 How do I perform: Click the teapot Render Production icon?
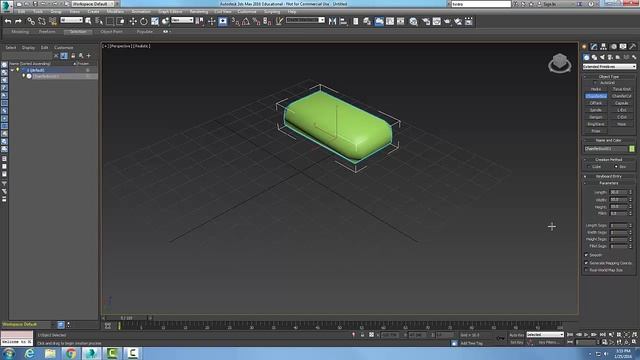coord(447,21)
